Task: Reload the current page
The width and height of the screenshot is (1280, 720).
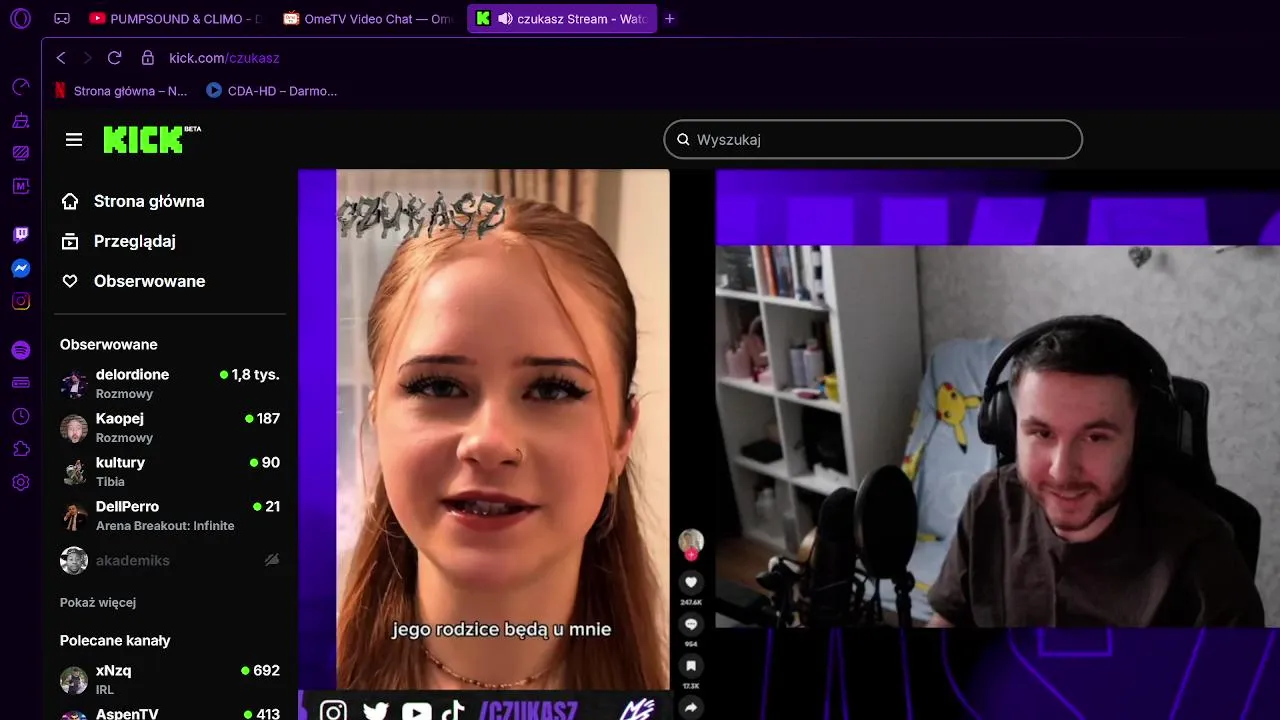Action: click(114, 58)
